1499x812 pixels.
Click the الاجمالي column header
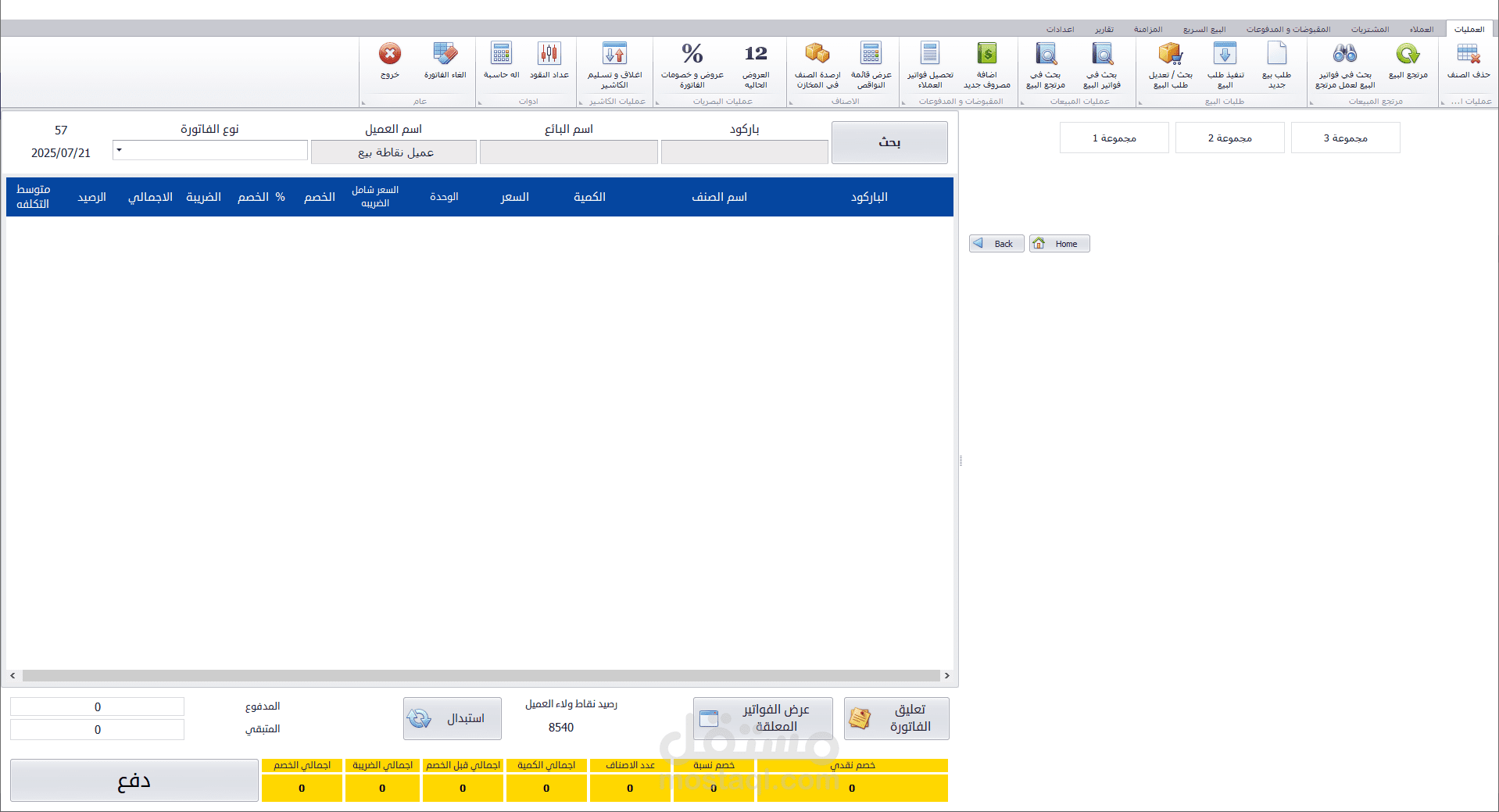pyautogui.click(x=150, y=197)
